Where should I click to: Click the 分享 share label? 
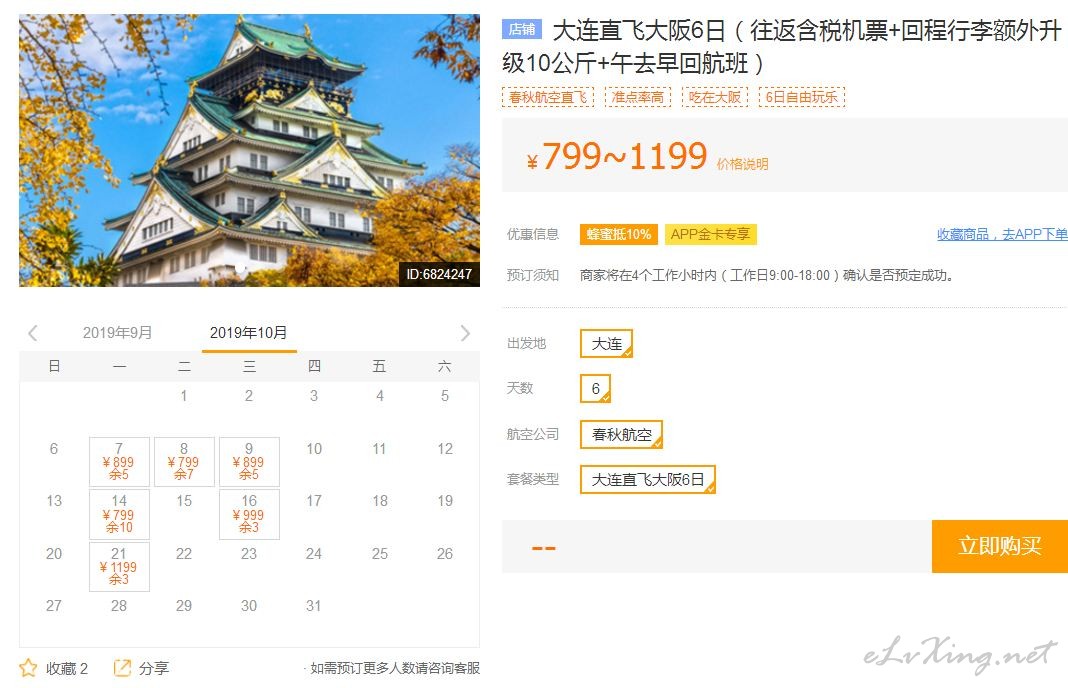pyautogui.click(x=154, y=668)
